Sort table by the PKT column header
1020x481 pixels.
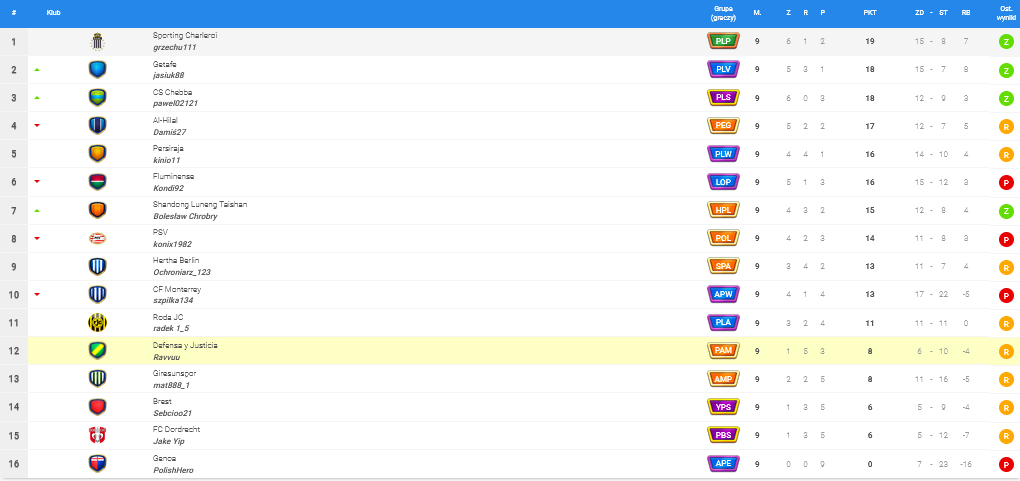pyautogui.click(x=870, y=13)
